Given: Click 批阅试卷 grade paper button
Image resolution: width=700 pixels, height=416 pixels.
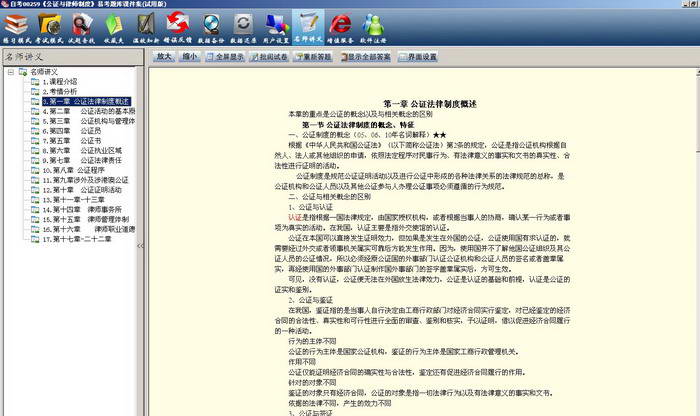Looking at the screenshot, I should [269, 57].
